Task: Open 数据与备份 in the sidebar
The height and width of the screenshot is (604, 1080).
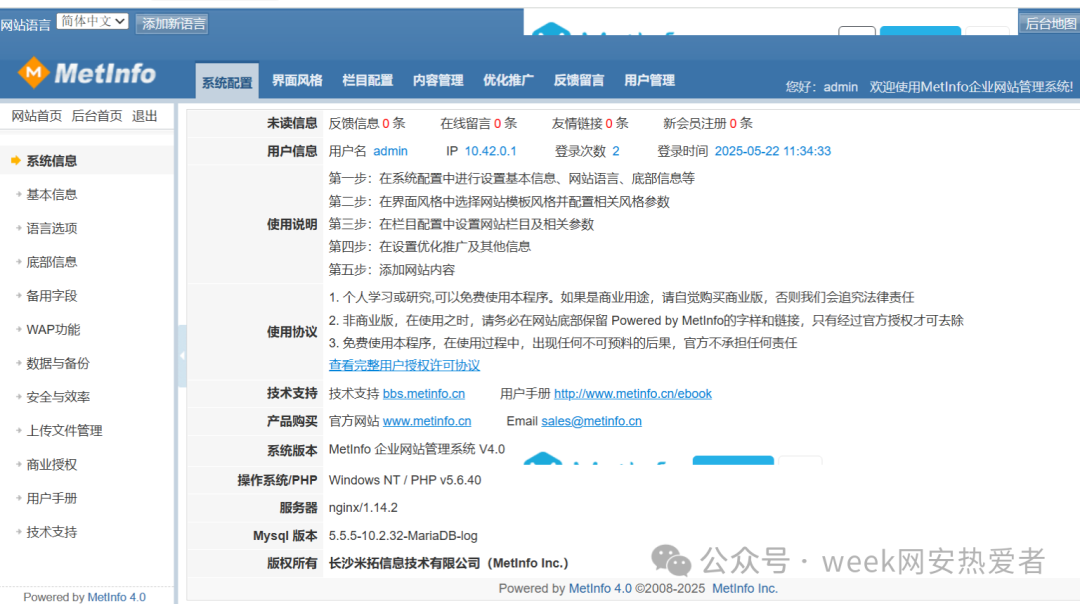Action: [58, 364]
